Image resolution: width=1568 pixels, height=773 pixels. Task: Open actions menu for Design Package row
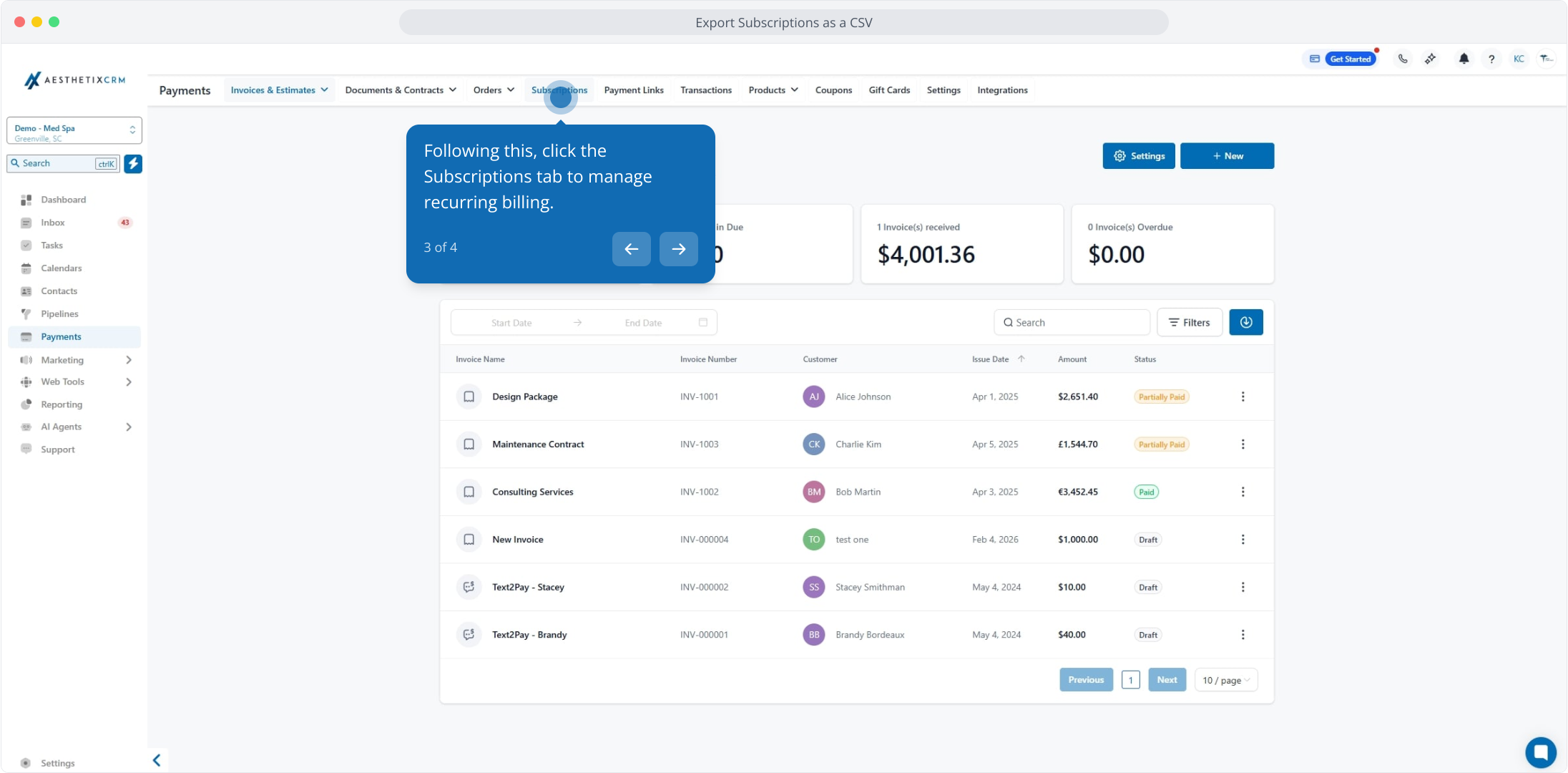pos(1243,397)
